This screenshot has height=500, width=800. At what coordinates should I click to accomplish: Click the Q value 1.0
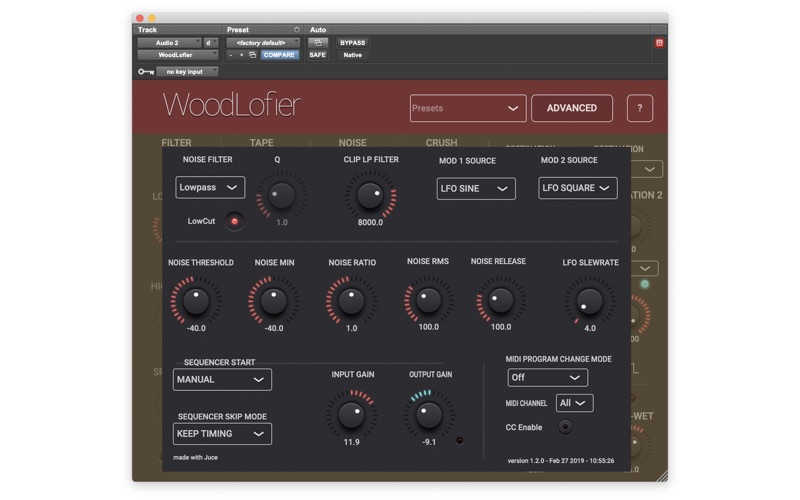[x=282, y=222]
